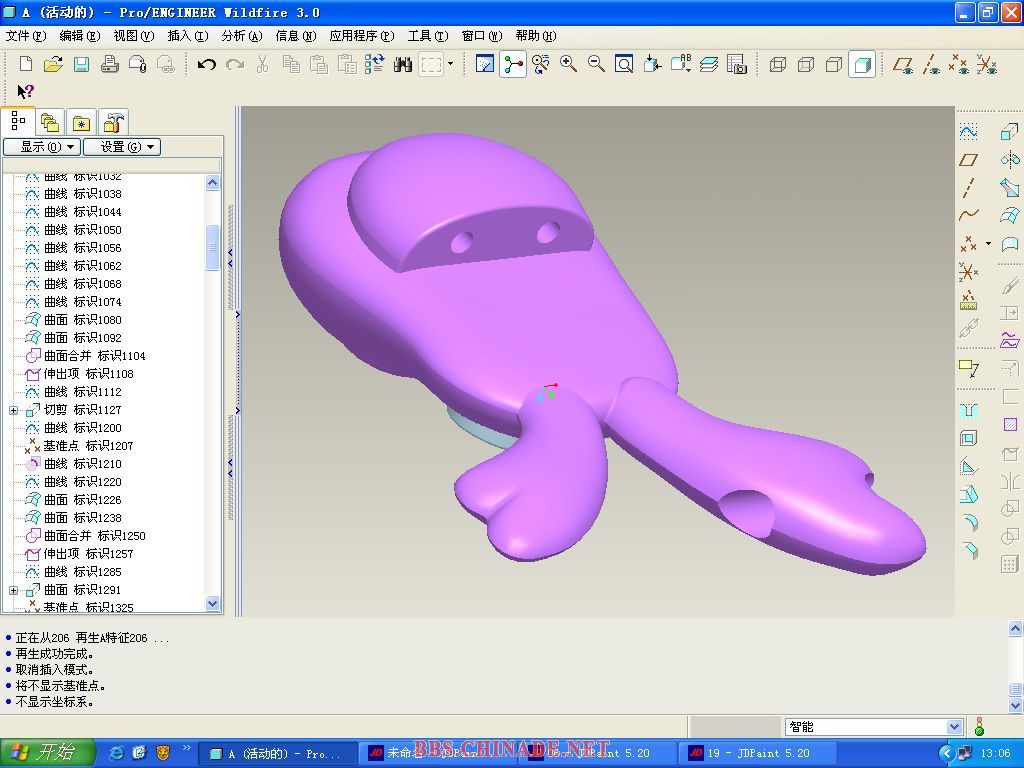Toggle datum planes display on/off

[903, 65]
